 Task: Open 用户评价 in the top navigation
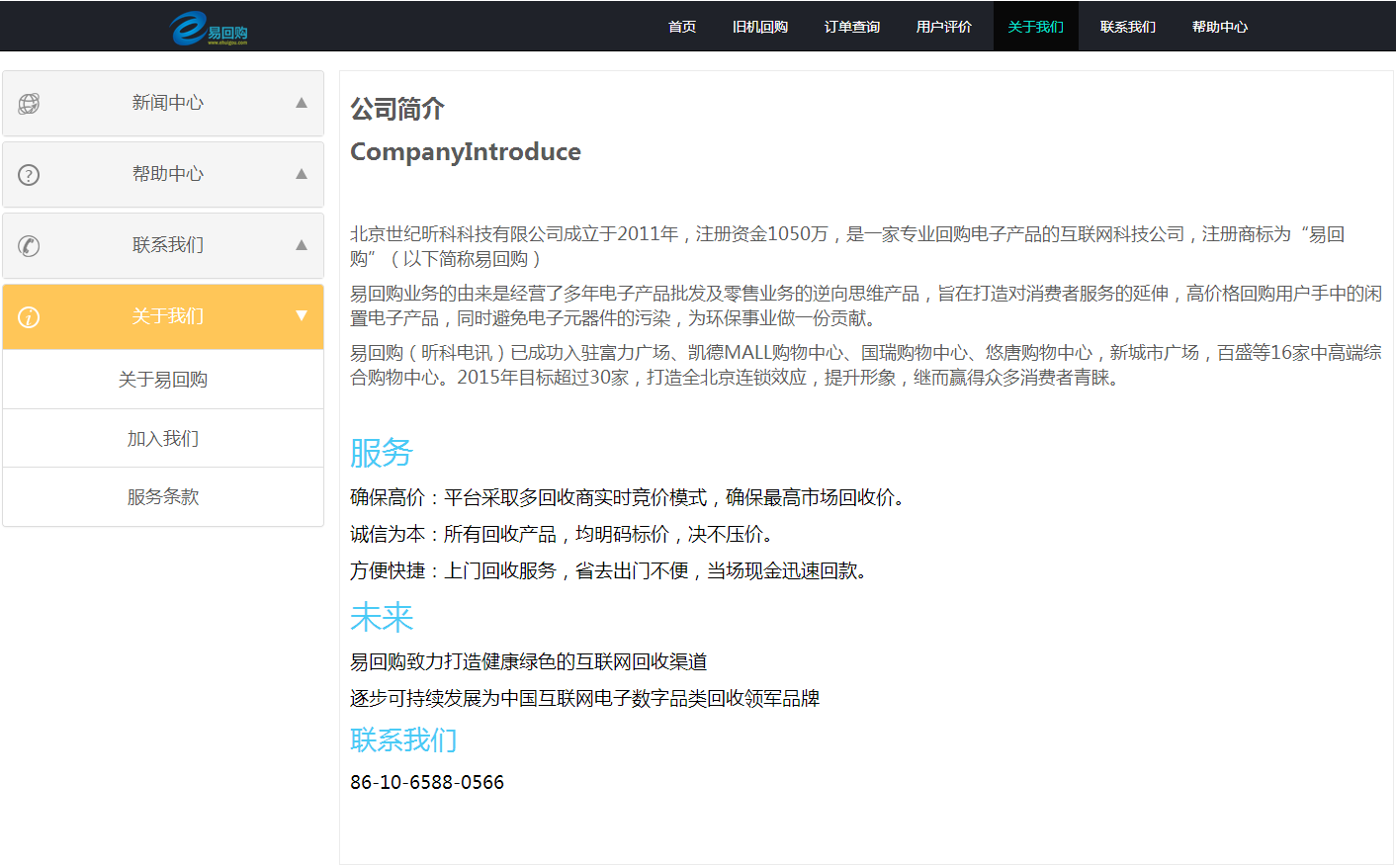coord(944,27)
